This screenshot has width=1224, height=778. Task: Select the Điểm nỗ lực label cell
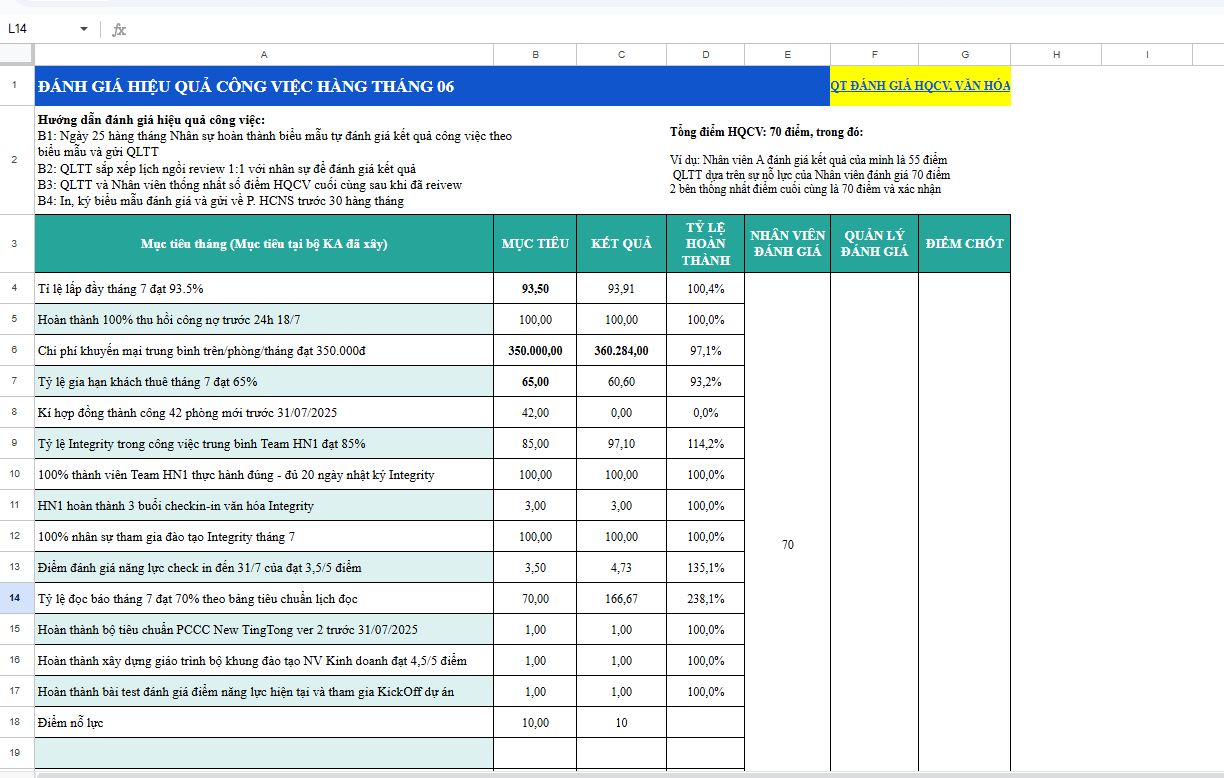(x=264, y=722)
